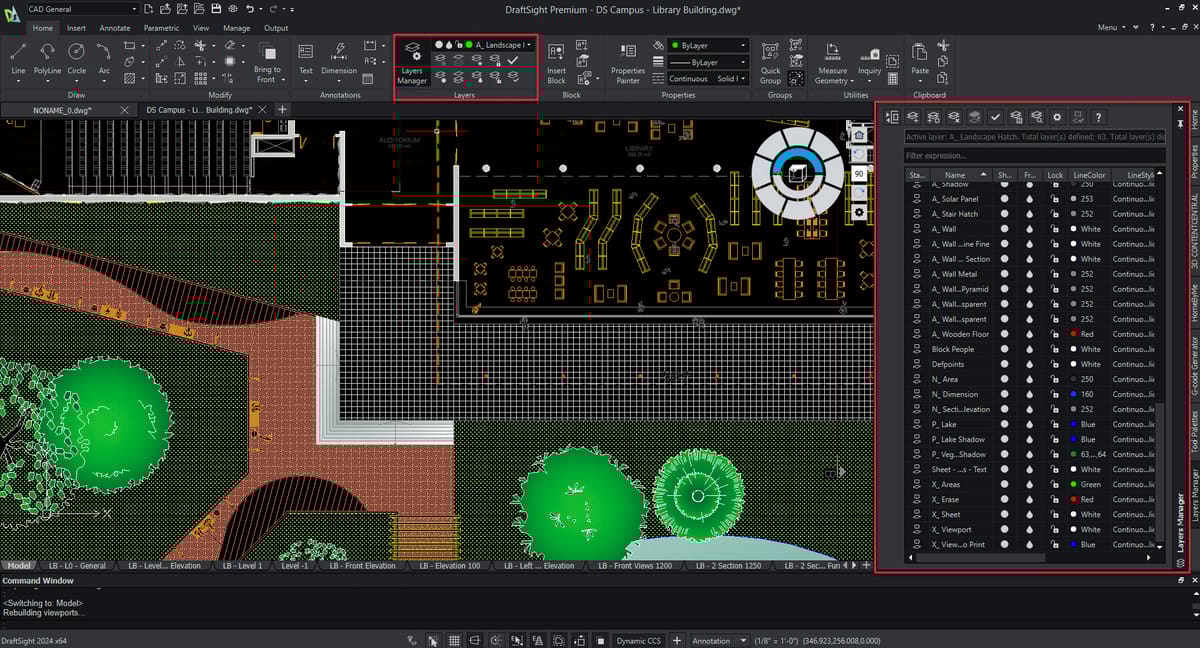Open the help icon in Layers Manager panel

tap(1098, 117)
